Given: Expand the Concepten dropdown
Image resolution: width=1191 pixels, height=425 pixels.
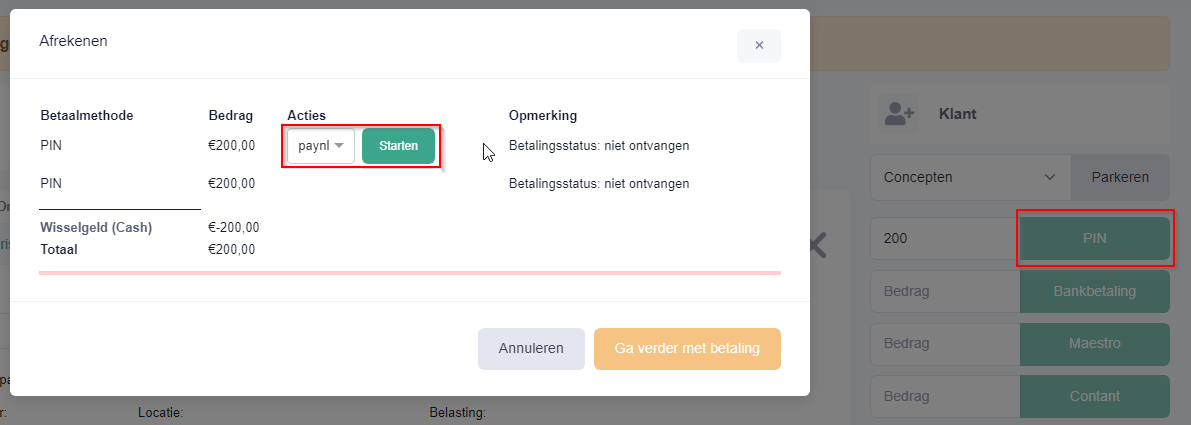Looking at the screenshot, I should pos(971,177).
